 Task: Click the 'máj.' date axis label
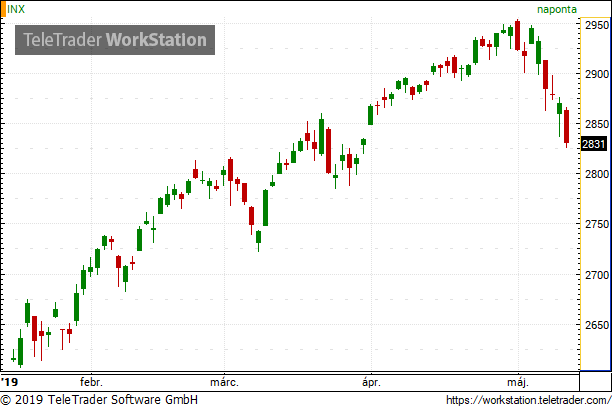tap(518, 382)
